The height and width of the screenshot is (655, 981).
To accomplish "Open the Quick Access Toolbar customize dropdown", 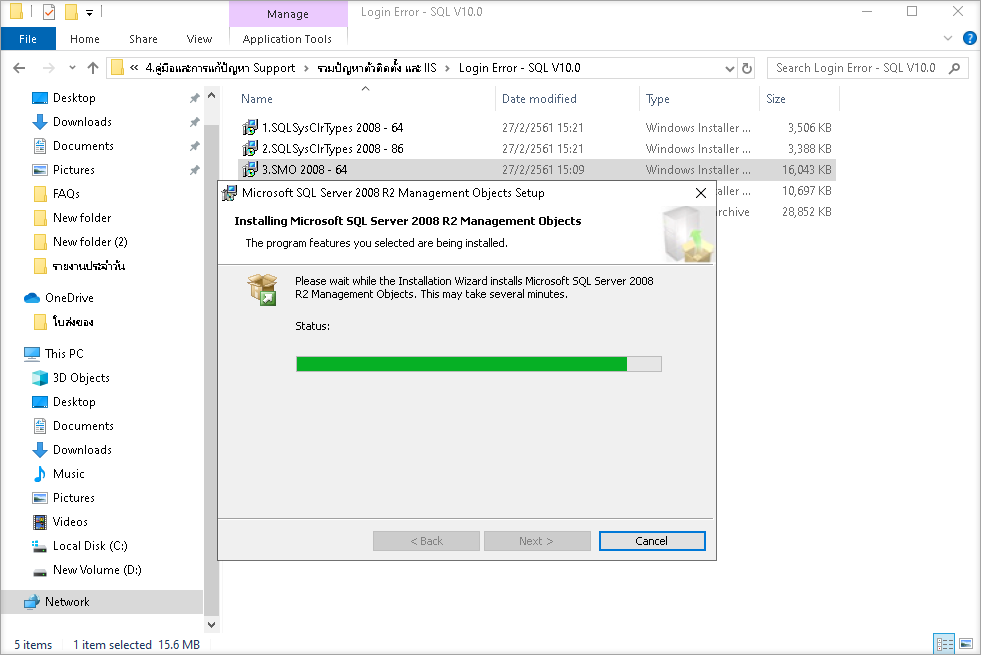I will [x=89, y=12].
